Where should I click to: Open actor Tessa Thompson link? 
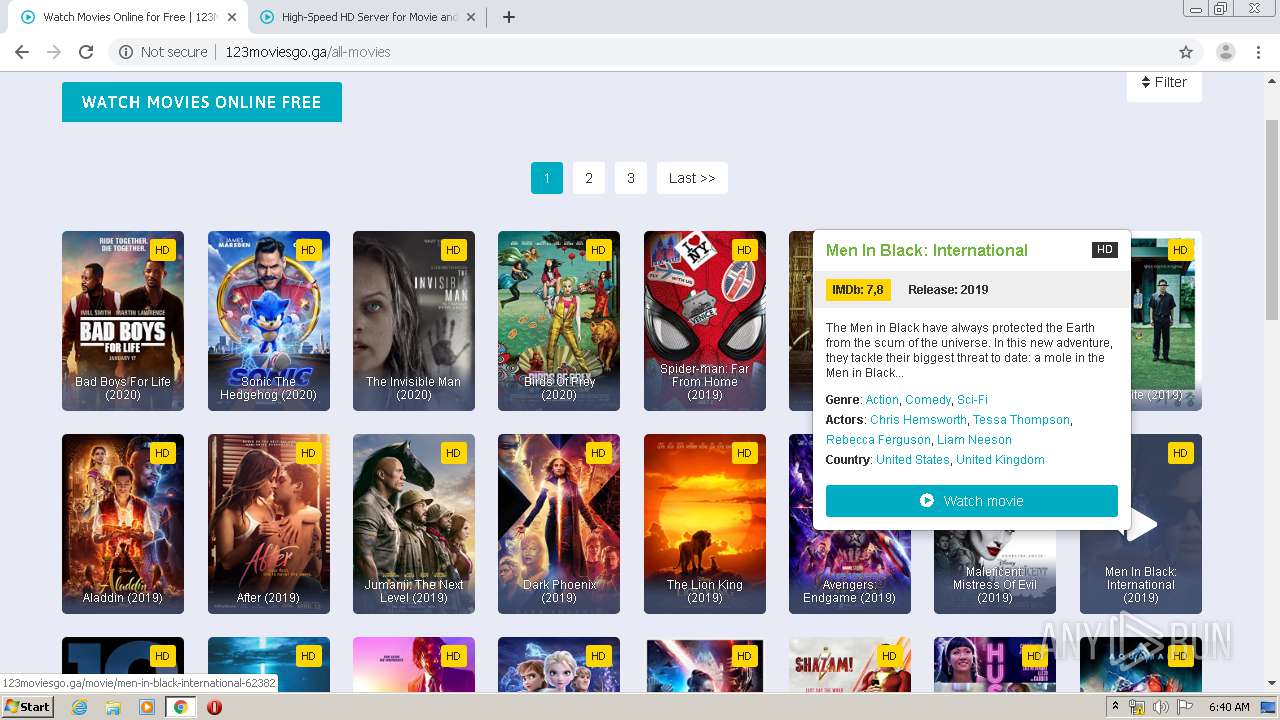[x=1021, y=420]
